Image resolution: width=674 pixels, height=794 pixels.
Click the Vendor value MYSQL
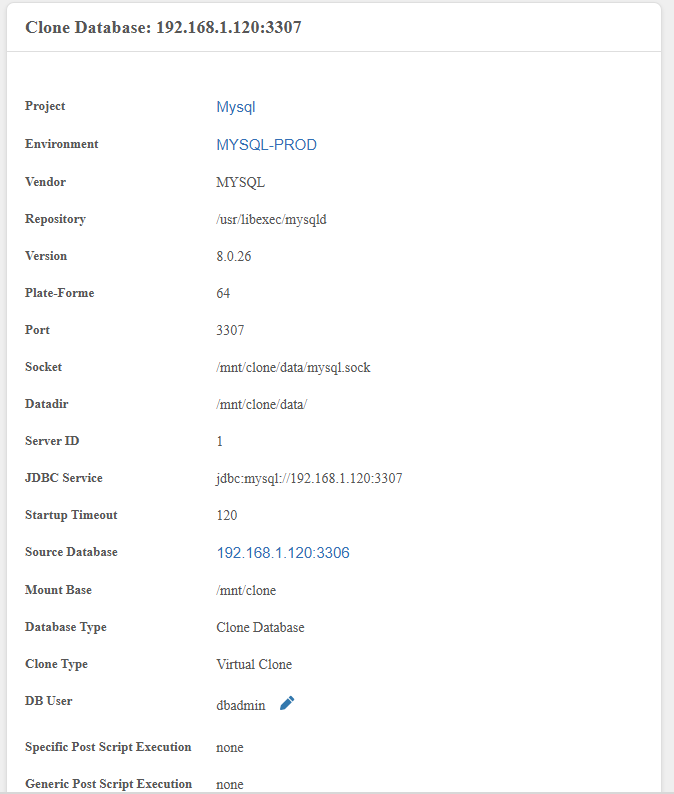pos(240,183)
